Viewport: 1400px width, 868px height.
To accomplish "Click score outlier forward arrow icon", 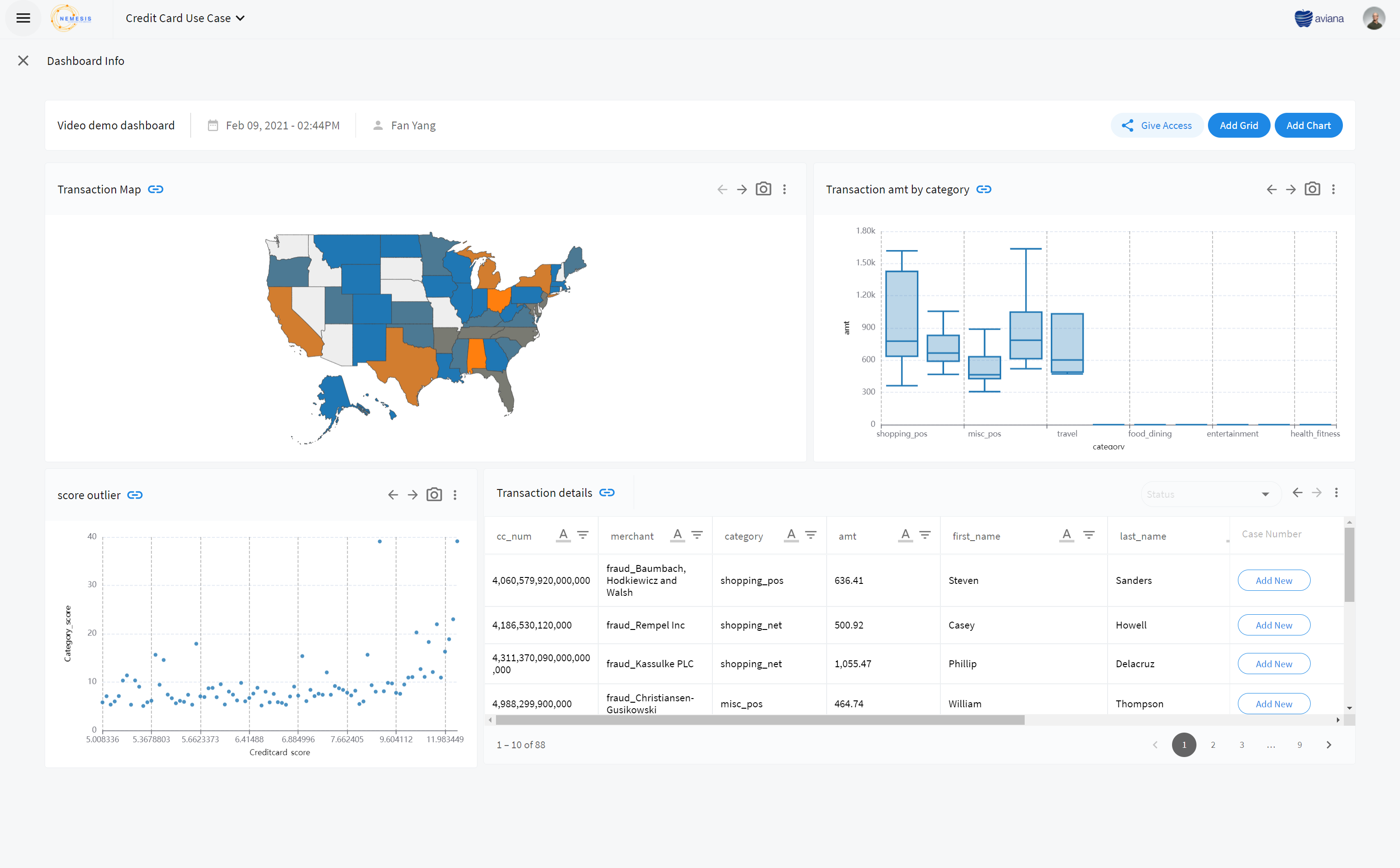I will (413, 495).
